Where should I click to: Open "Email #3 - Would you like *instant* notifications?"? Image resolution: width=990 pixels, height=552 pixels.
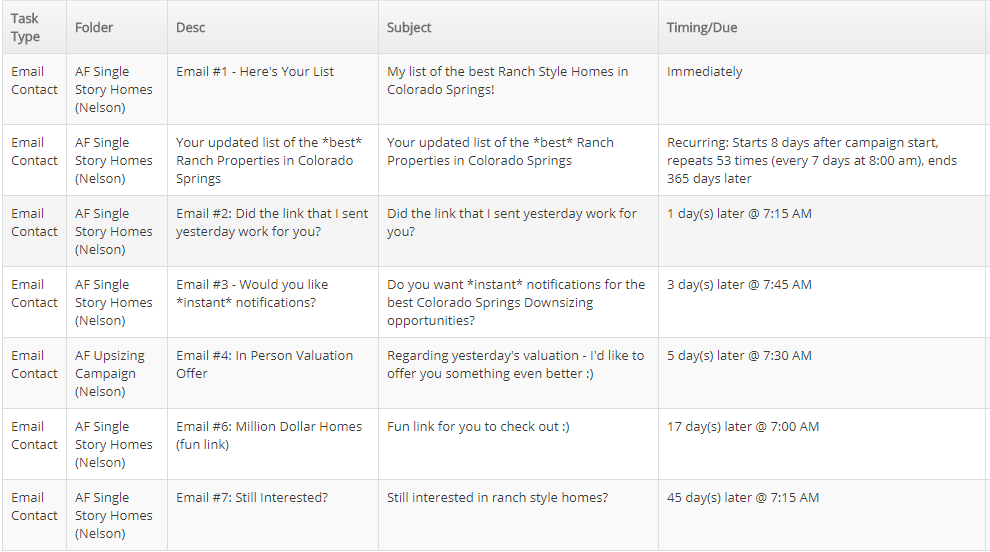point(252,293)
